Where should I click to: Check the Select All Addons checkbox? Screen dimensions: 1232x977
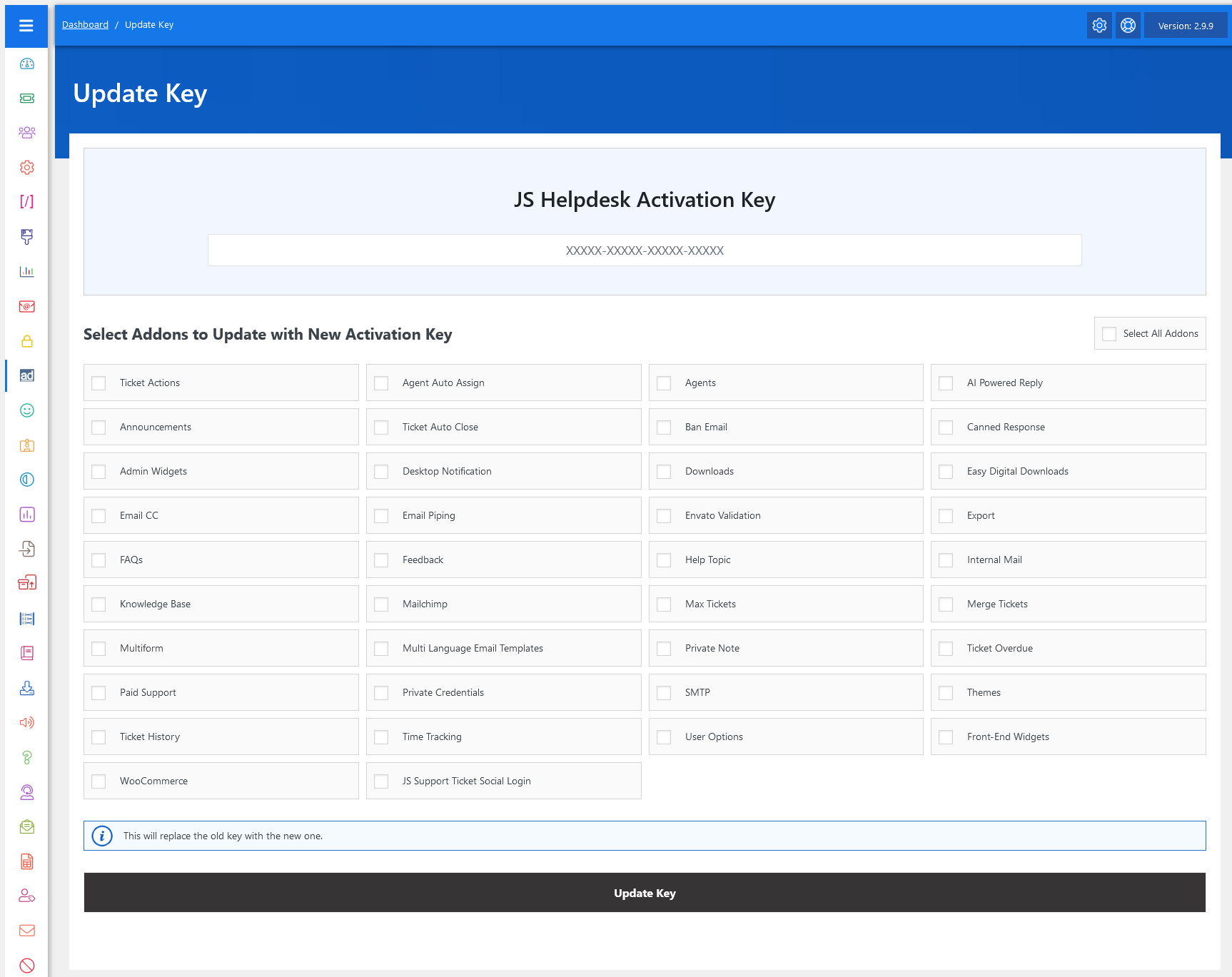point(1109,334)
